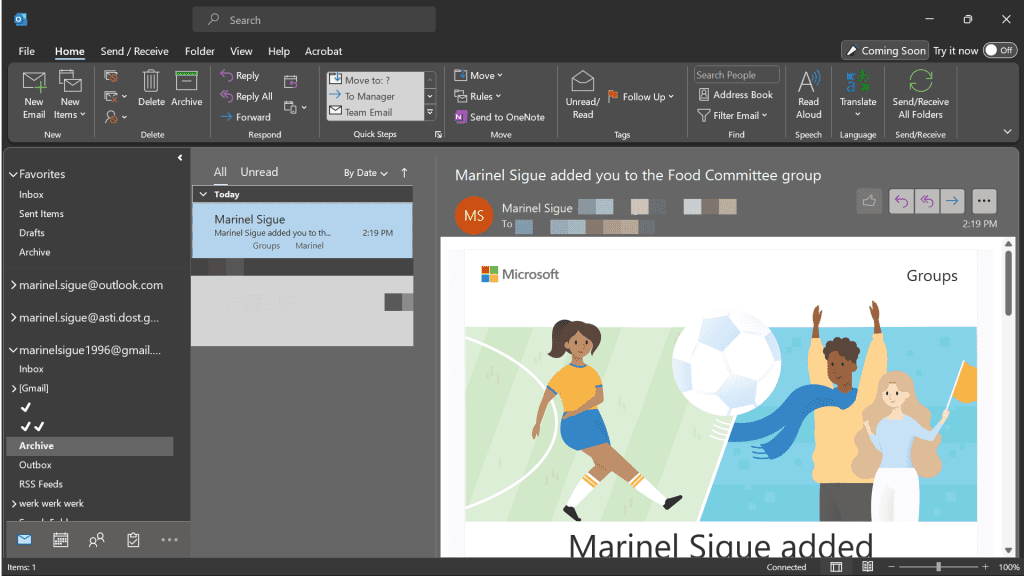
Task: Click the New Email icon
Action: 34,94
